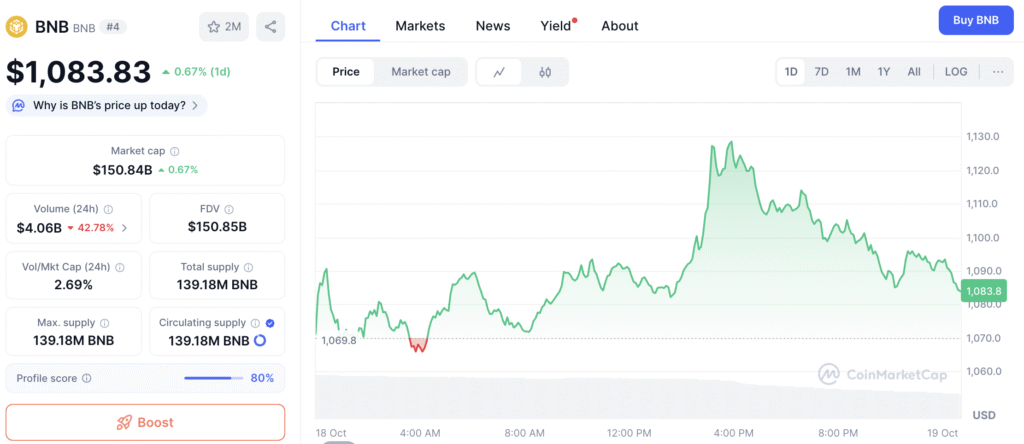Enable LOG scale on chart
This screenshot has width=1024, height=444.
(955, 72)
